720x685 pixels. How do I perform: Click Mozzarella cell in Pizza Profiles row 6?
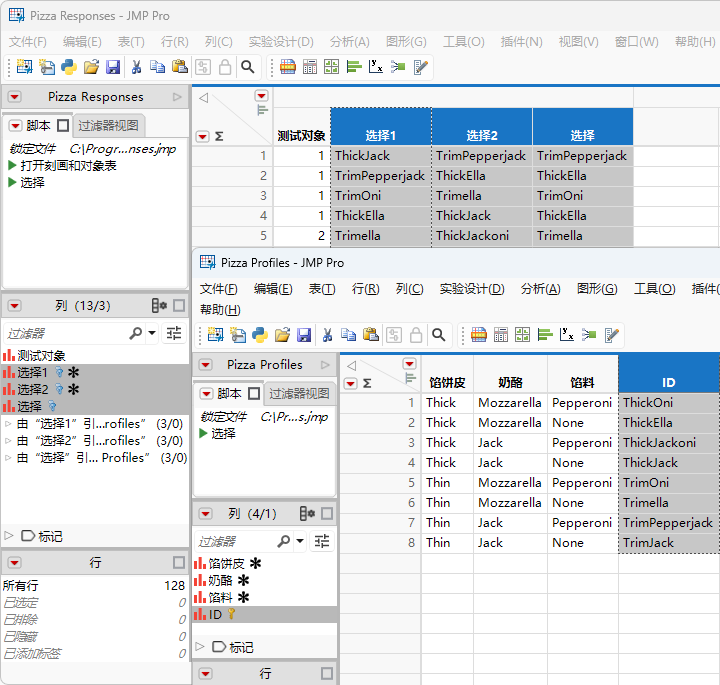510,503
